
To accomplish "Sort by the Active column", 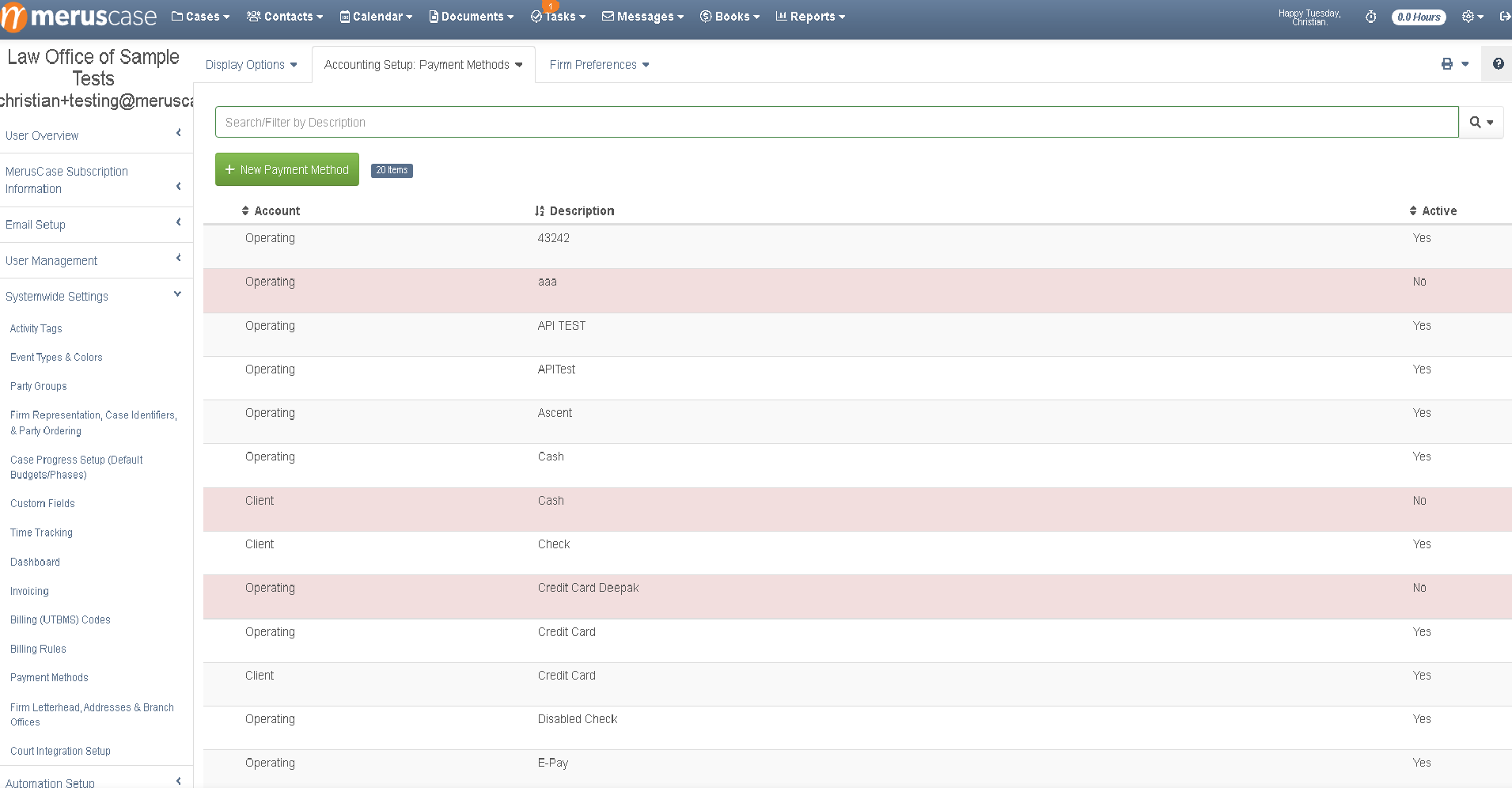I will [1433, 210].
